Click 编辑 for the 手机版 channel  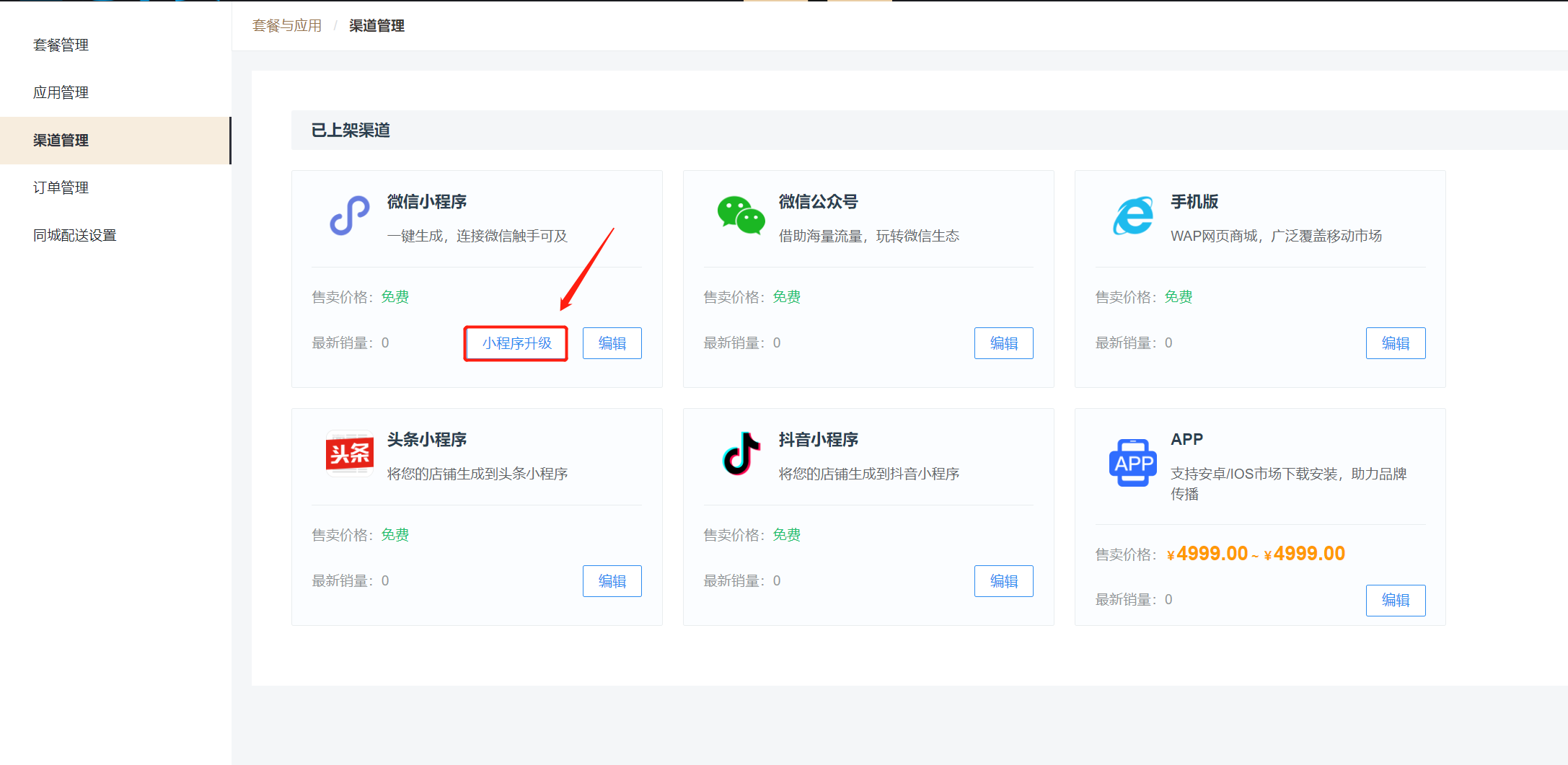click(x=1395, y=343)
